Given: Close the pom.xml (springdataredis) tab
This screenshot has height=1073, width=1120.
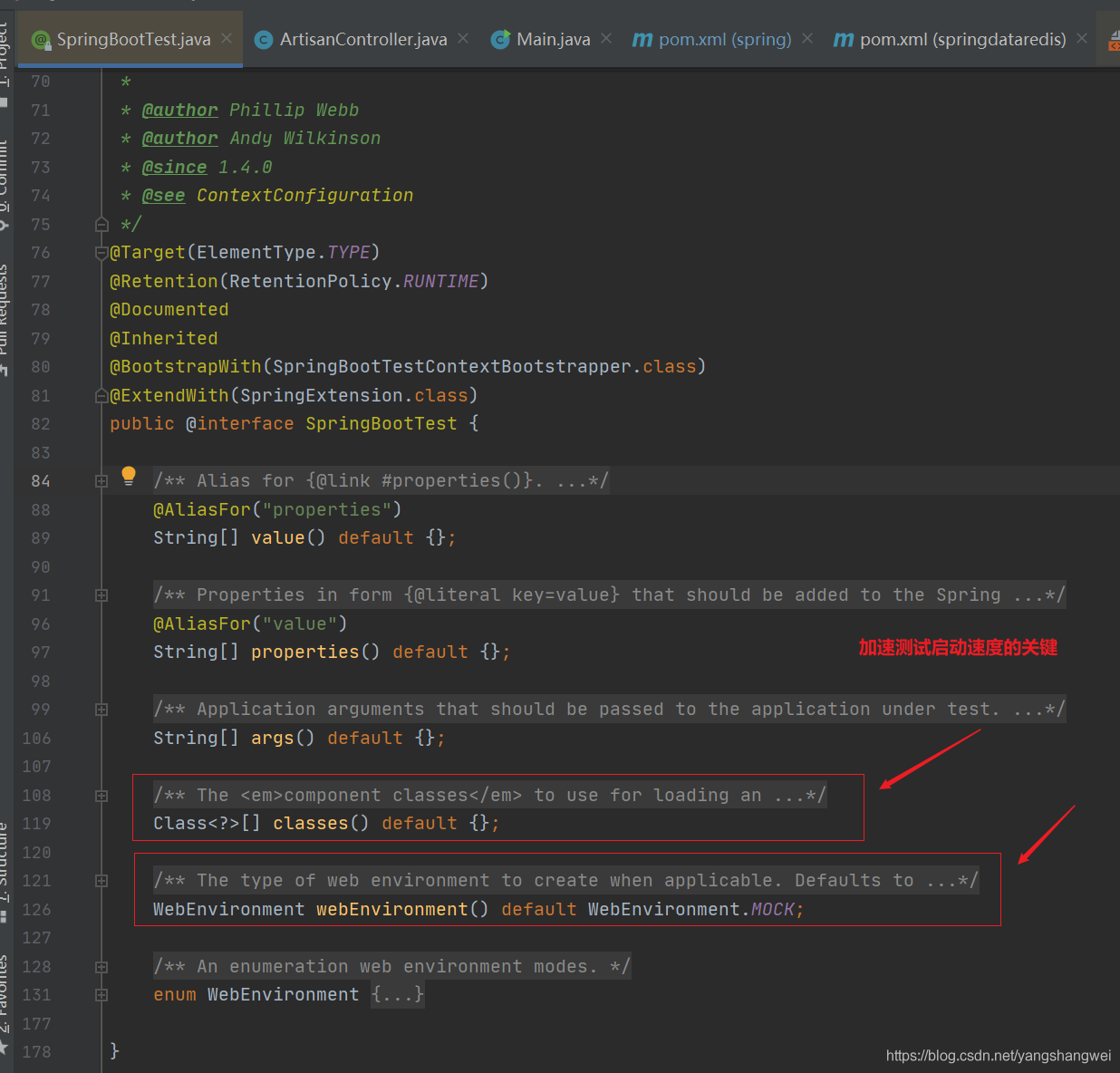Looking at the screenshot, I should click(1082, 38).
